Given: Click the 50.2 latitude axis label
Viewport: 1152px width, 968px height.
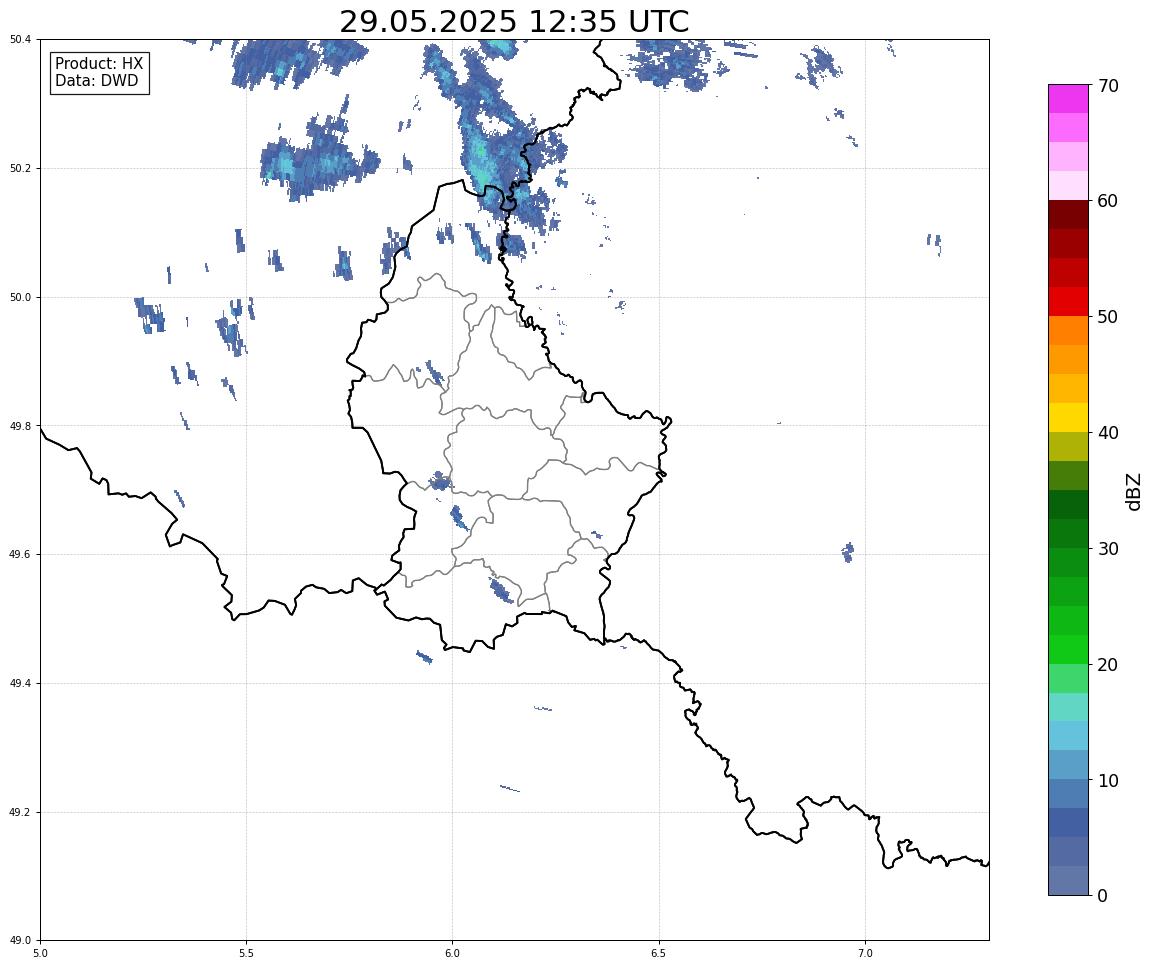Looking at the screenshot, I should click(x=20, y=168).
